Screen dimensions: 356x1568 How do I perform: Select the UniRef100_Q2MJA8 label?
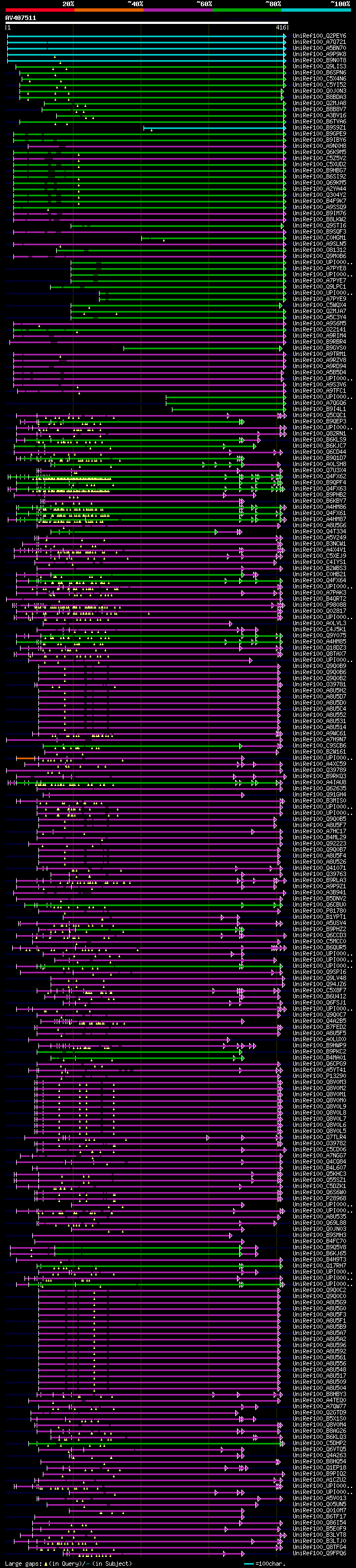[x=319, y=103]
